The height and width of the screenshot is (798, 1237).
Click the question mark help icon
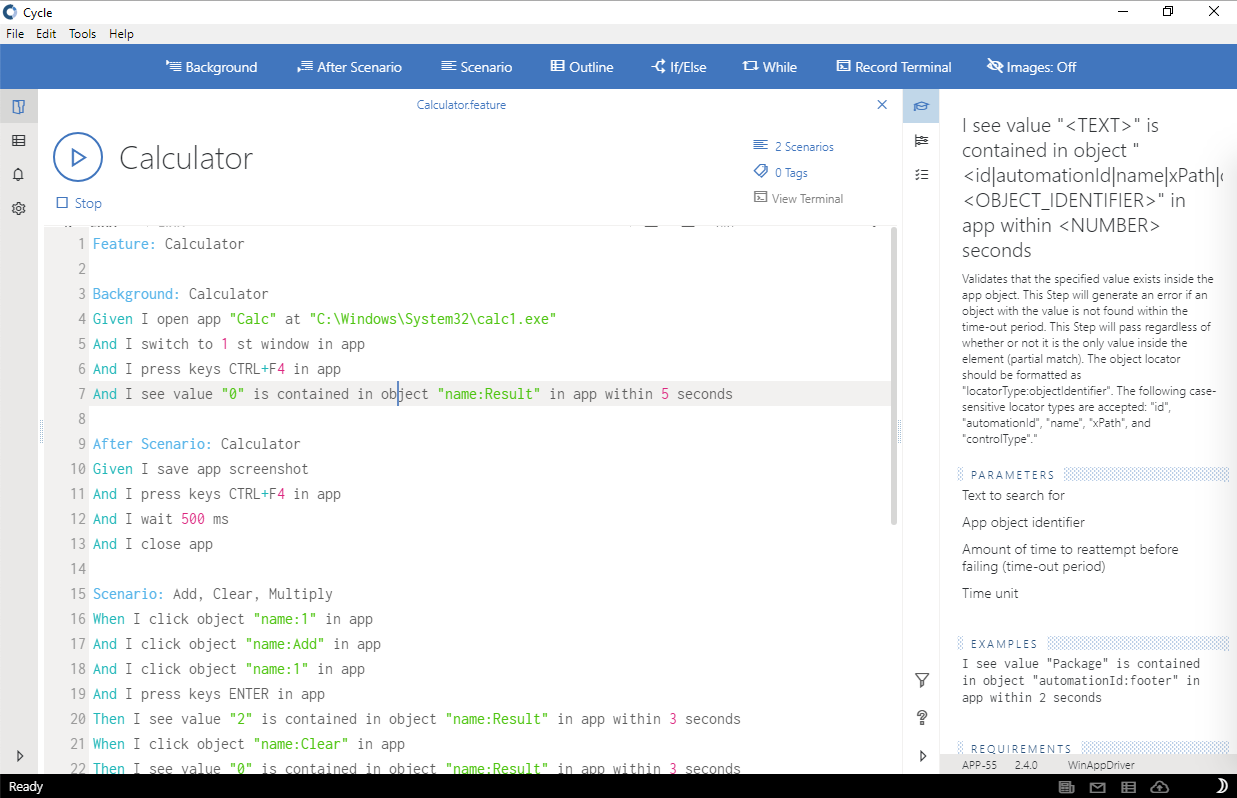click(x=922, y=717)
